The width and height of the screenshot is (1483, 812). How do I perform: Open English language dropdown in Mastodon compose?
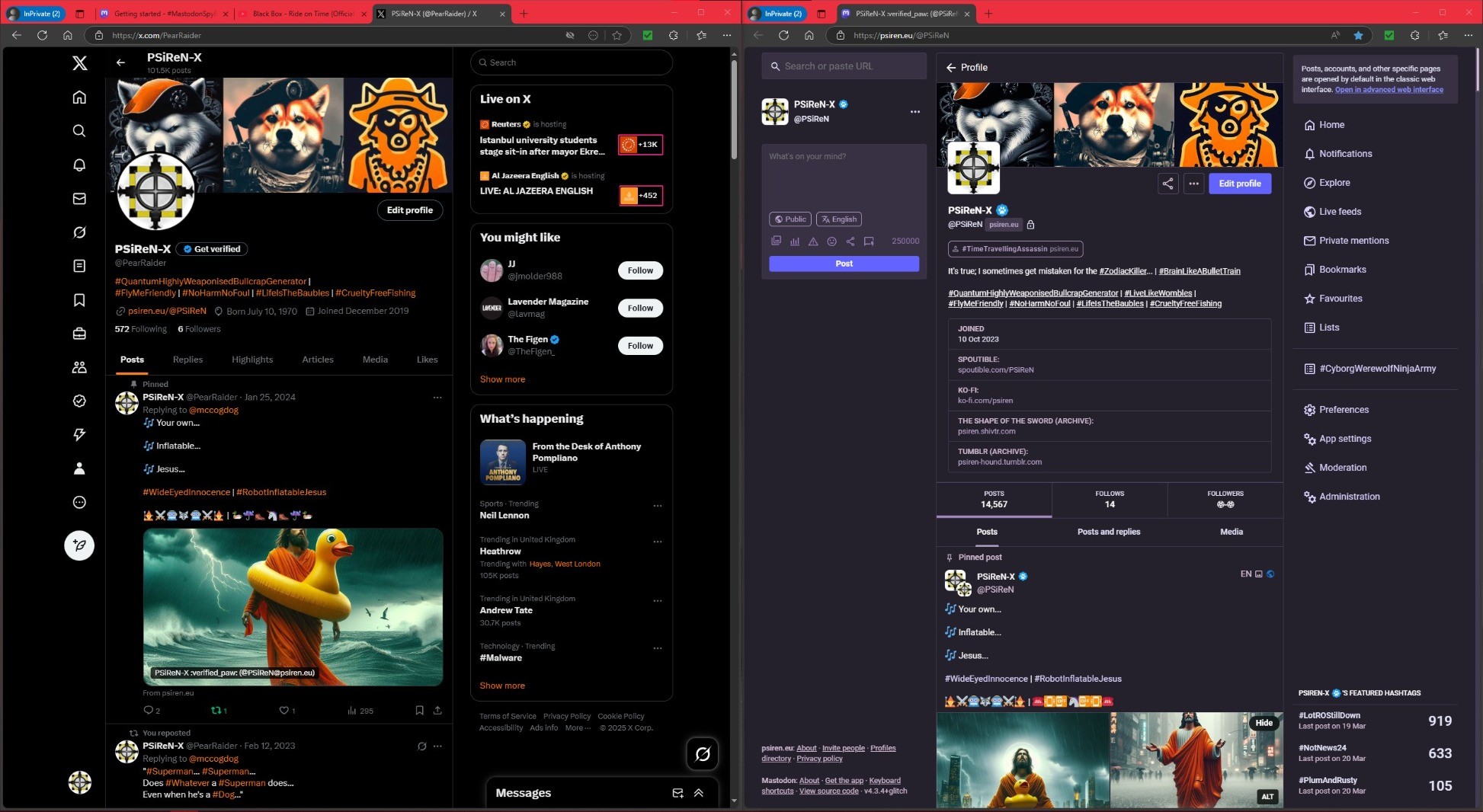839,219
